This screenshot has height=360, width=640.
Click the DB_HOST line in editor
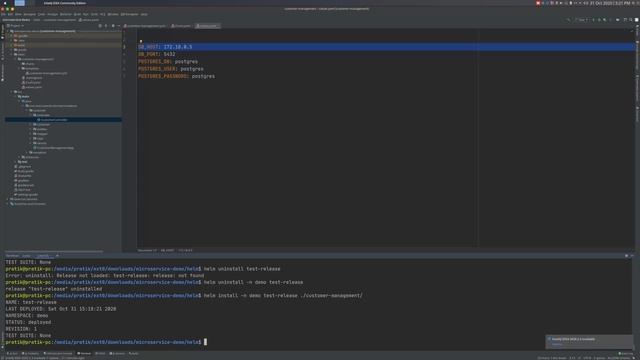point(386,47)
